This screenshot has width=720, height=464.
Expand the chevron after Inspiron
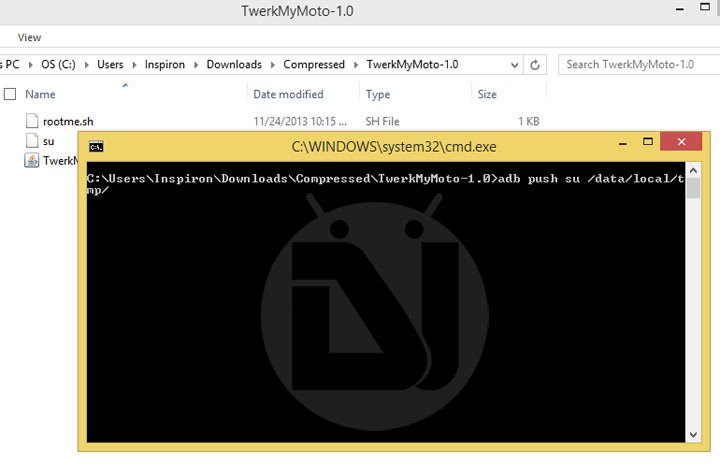tap(196, 65)
